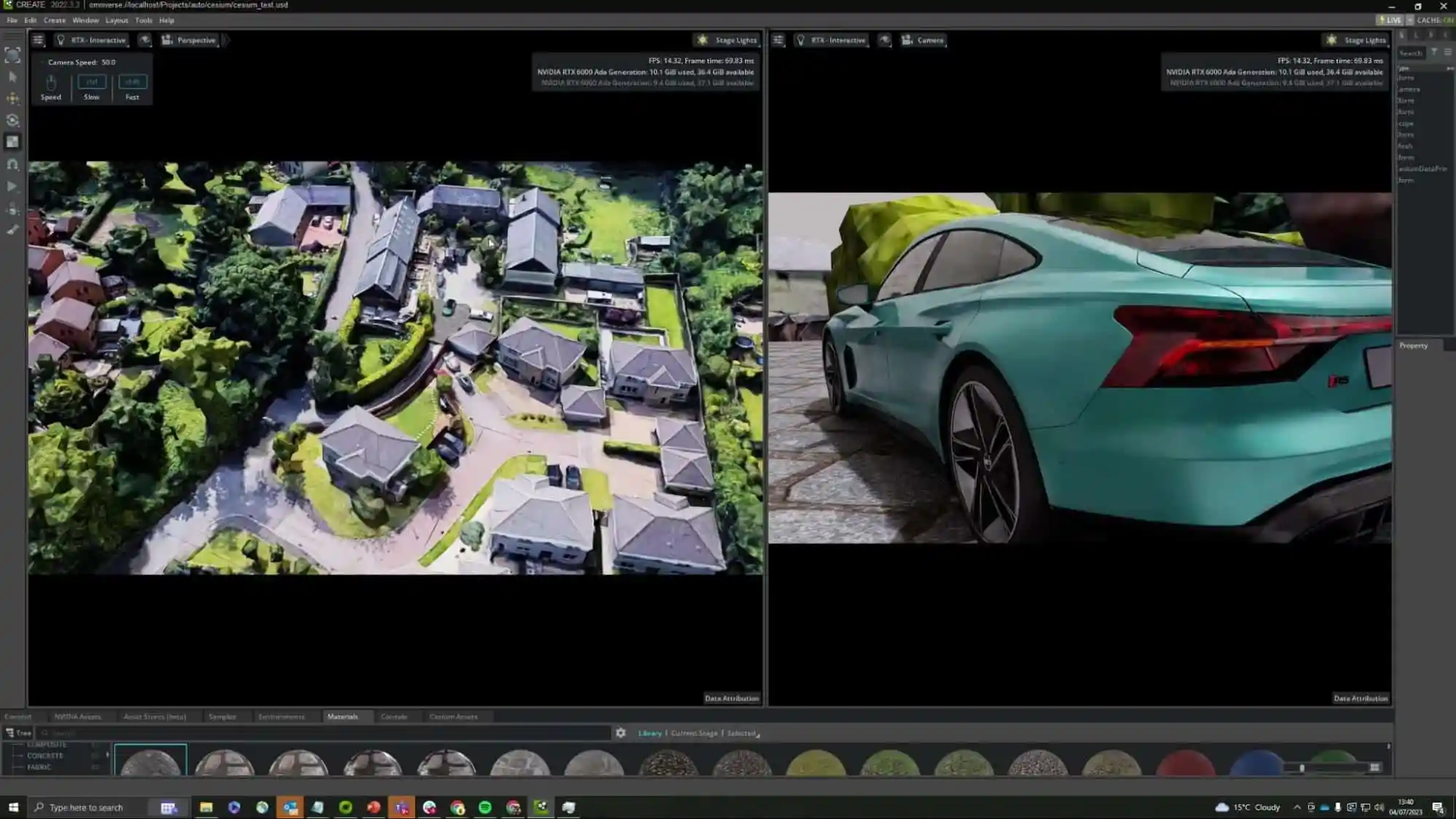Click Data Attribution in left viewport
1456x819 pixels.
(731, 698)
